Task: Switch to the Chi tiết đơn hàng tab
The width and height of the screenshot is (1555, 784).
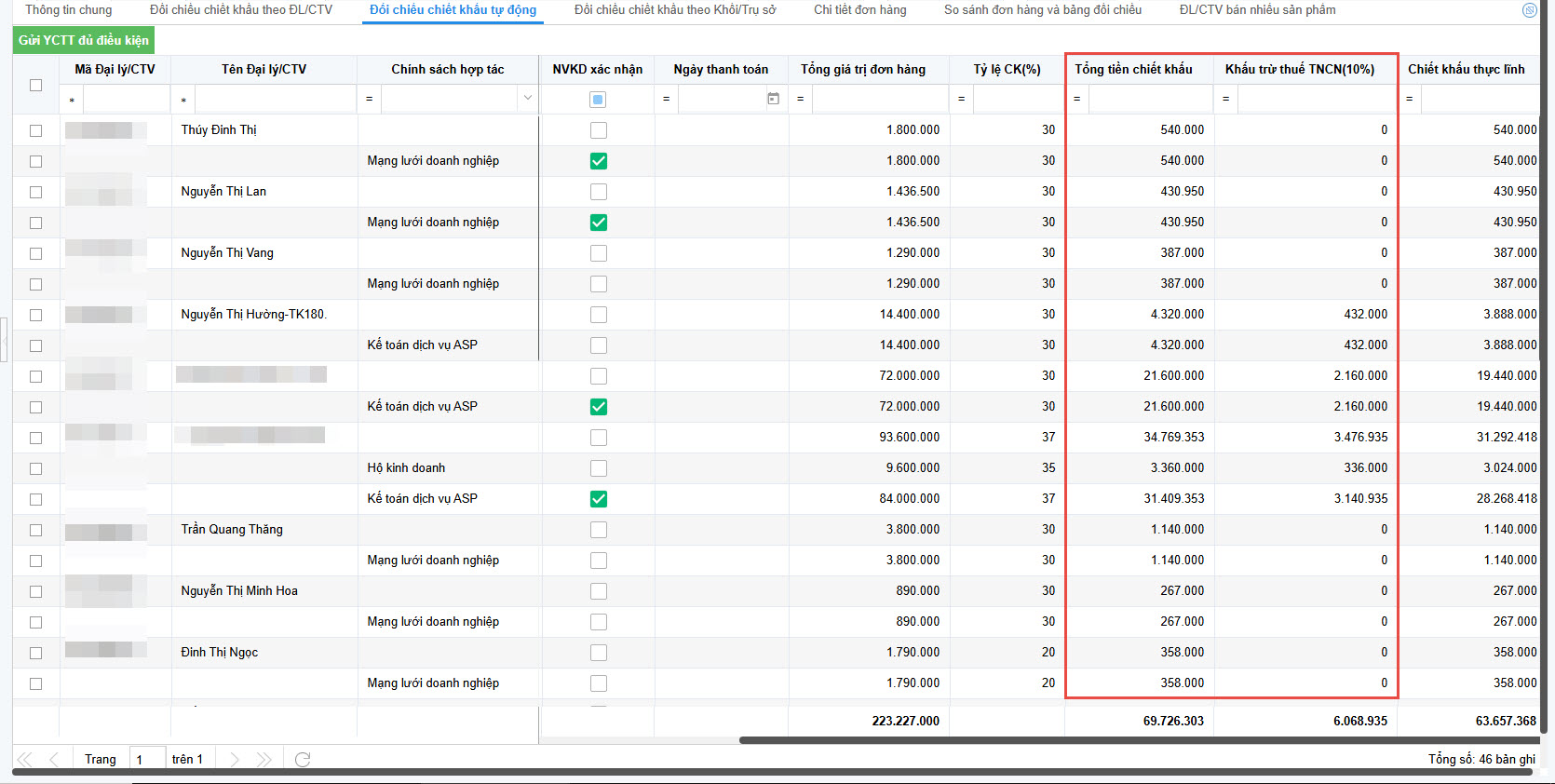Action: click(859, 10)
